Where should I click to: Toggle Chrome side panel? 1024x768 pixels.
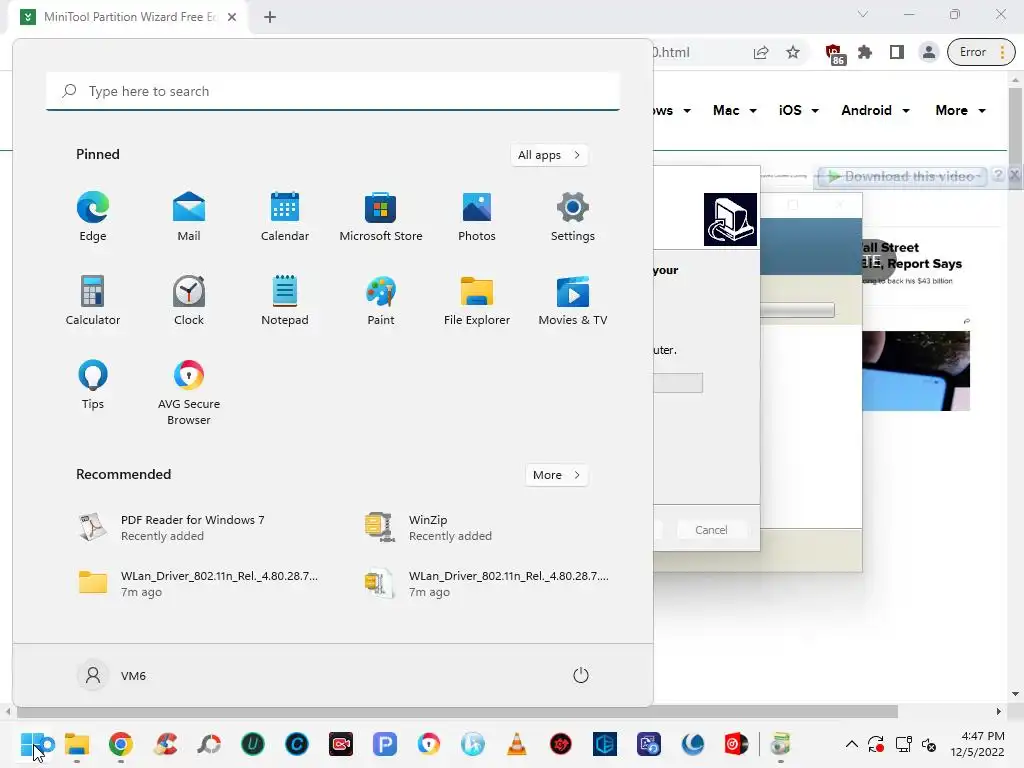897,52
